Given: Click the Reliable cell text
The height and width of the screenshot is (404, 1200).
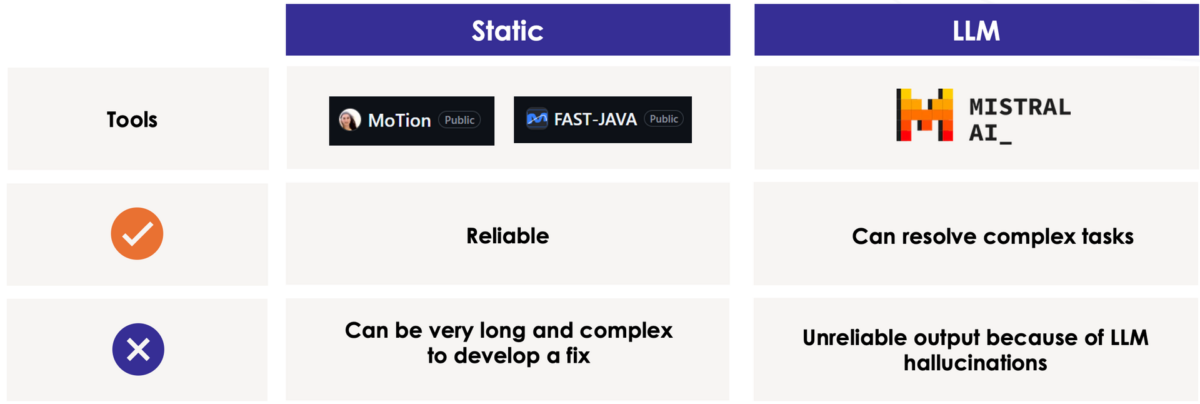Looking at the screenshot, I should [507, 236].
